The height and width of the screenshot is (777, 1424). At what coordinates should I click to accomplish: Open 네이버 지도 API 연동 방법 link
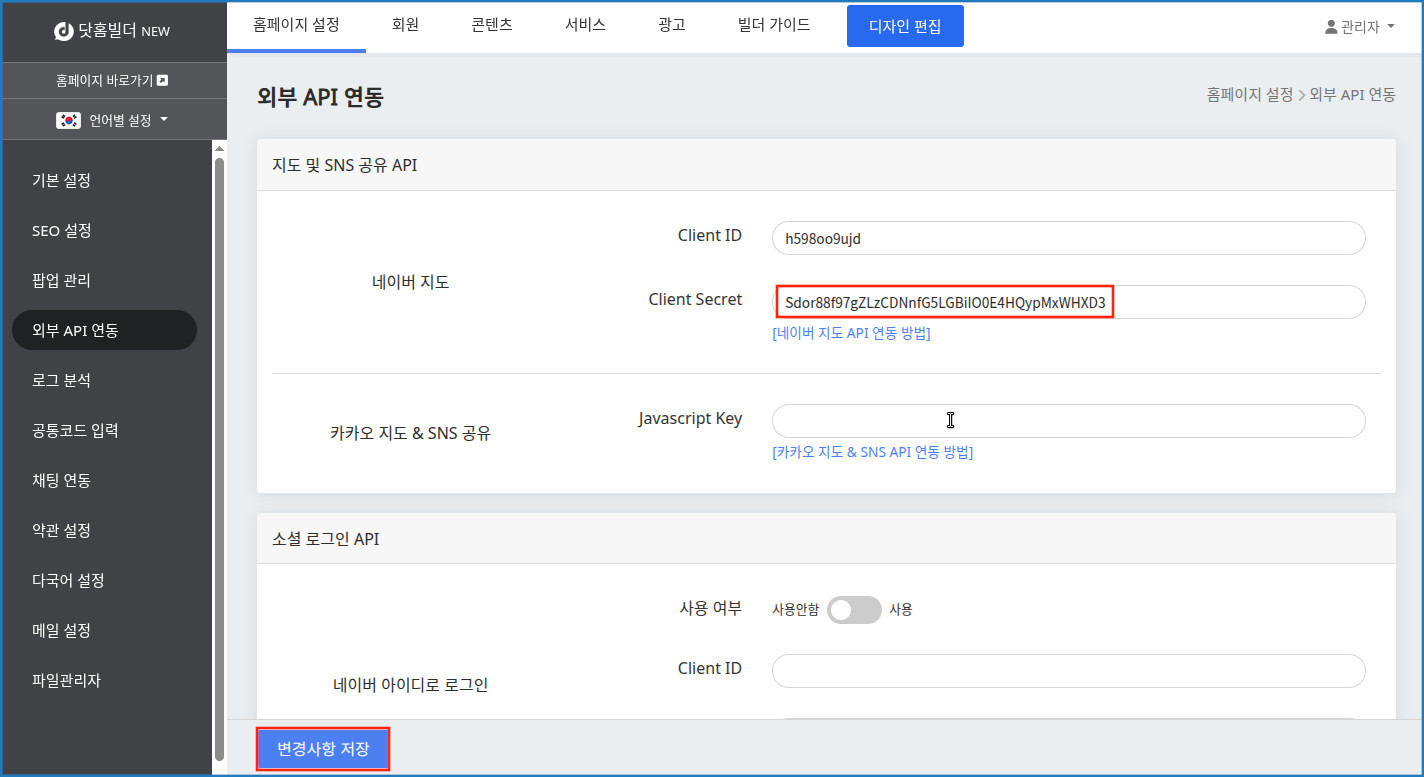(851, 333)
